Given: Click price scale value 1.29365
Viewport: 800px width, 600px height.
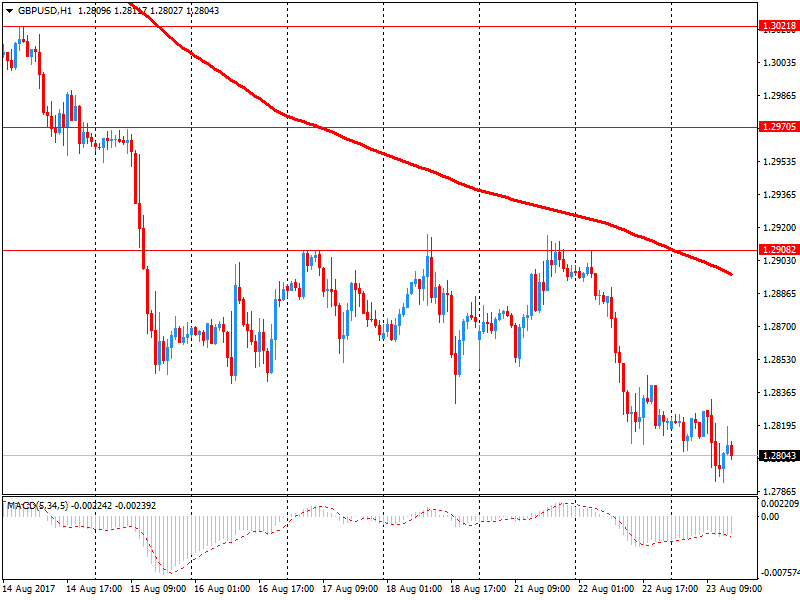Looking at the screenshot, I should [x=779, y=195].
